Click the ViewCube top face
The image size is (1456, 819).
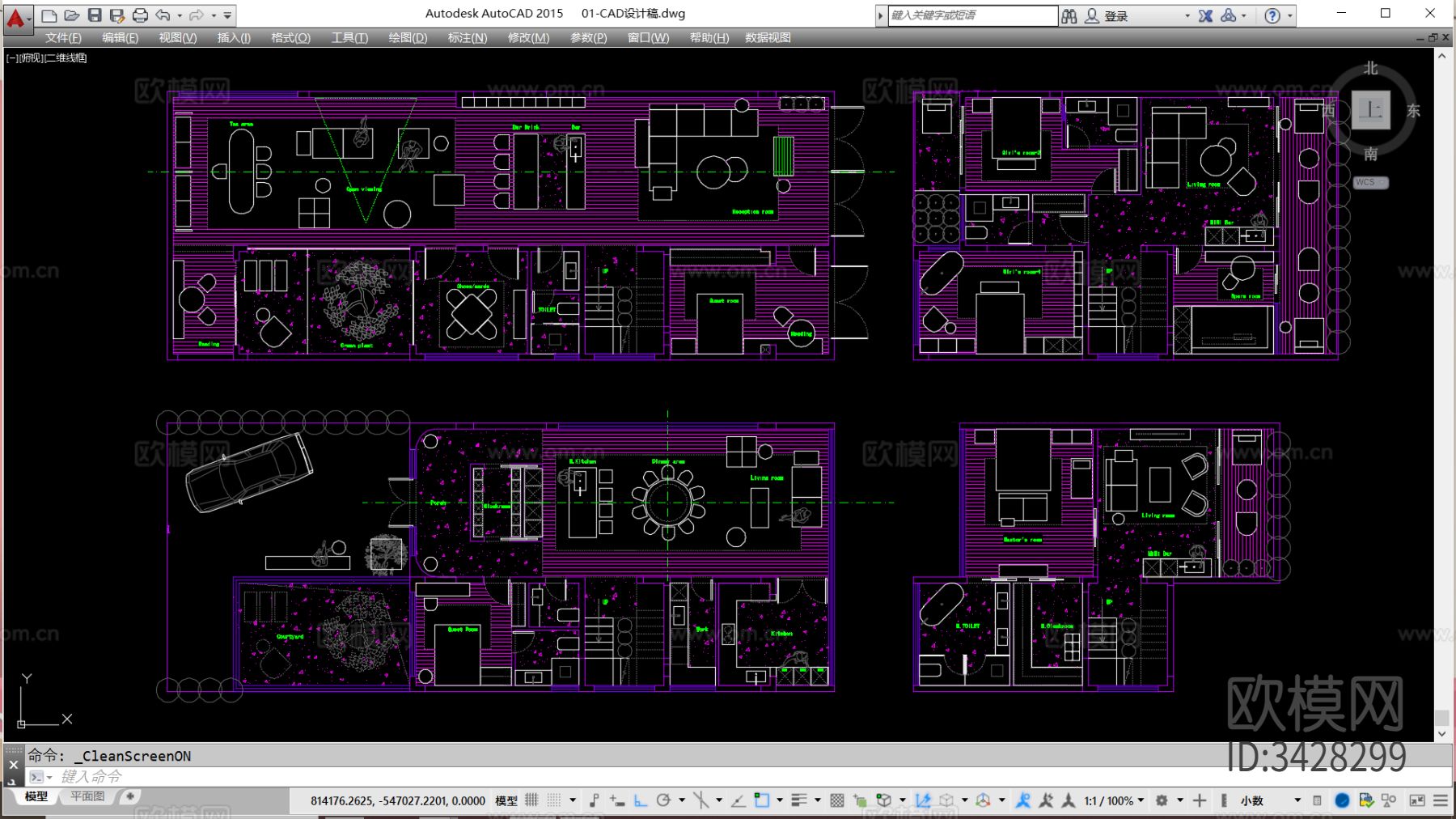[x=1370, y=110]
